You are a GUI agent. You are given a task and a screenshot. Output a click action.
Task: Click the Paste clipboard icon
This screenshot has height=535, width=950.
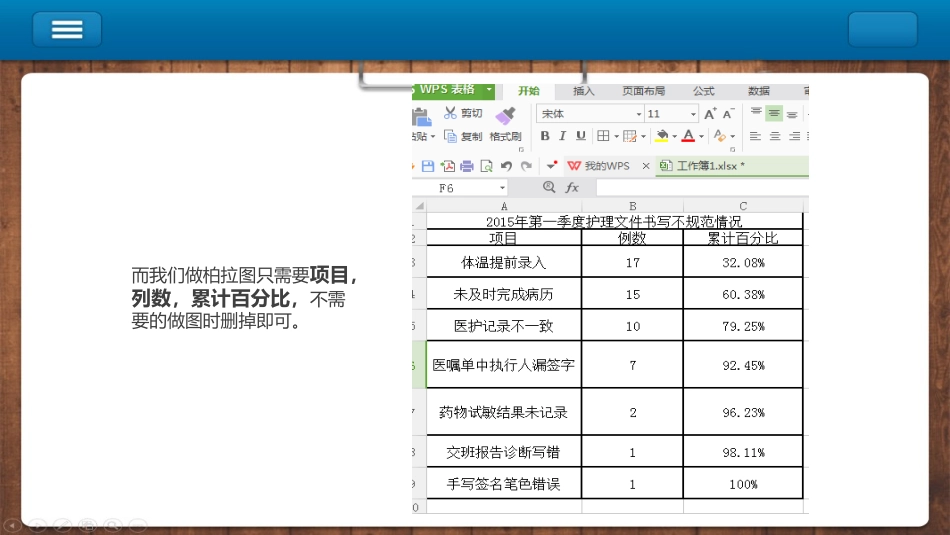click(x=421, y=116)
